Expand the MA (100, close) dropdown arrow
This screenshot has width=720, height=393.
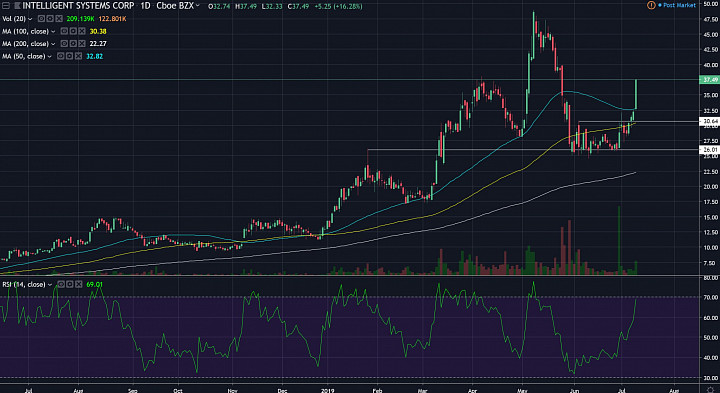pyautogui.click(x=53, y=32)
